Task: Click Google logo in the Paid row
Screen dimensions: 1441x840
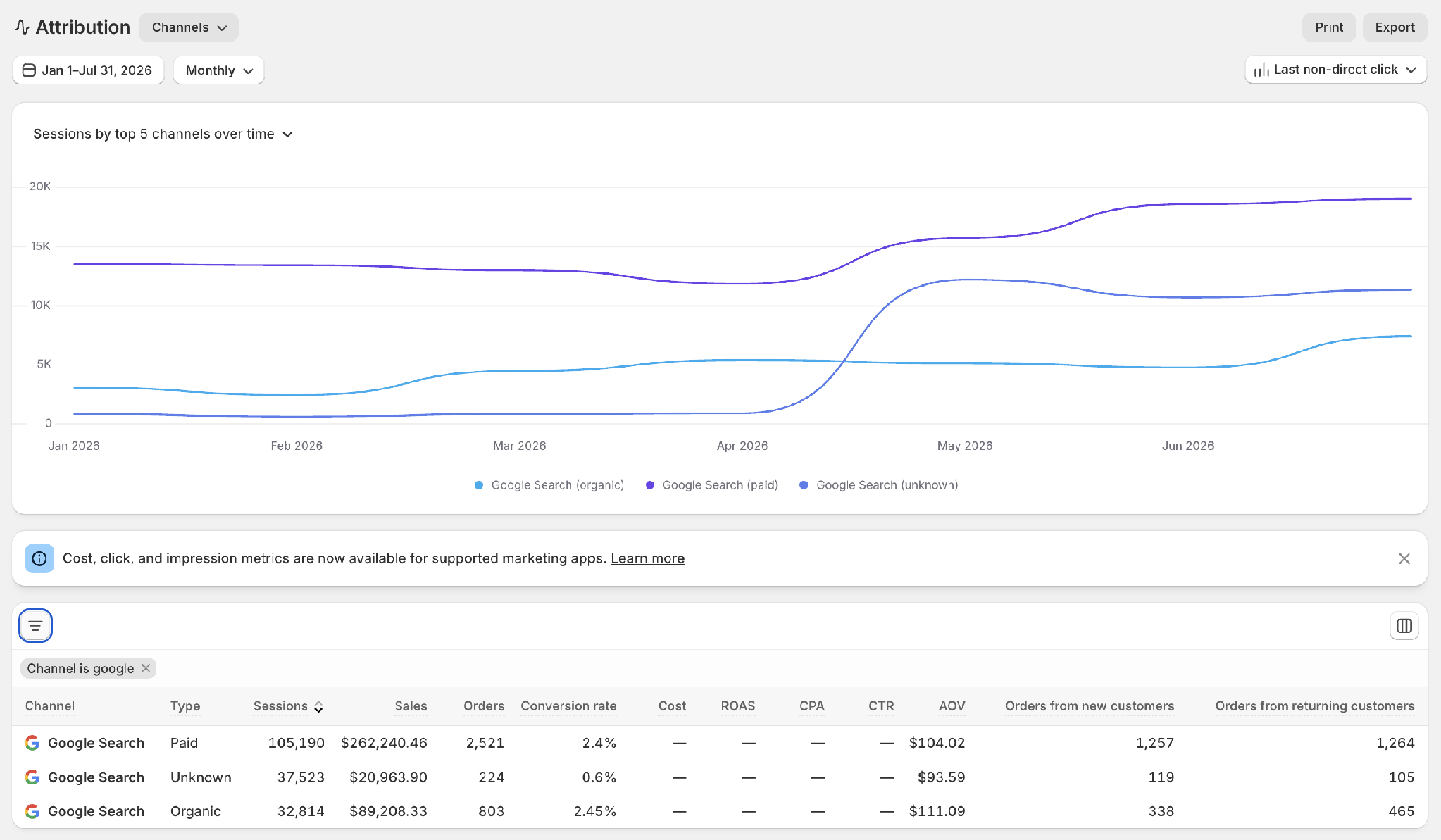Action: pyautogui.click(x=32, y=743)
